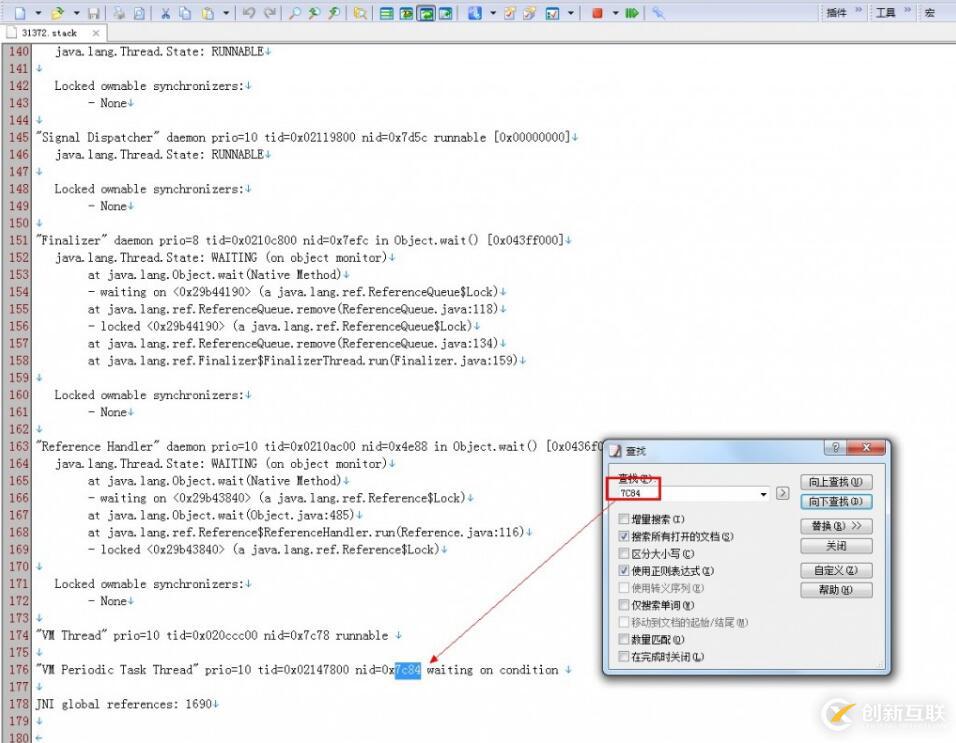Screen dimensions: 956x743
Task: Open the 宏 toolbar label
Action: (x=930, y=13)
